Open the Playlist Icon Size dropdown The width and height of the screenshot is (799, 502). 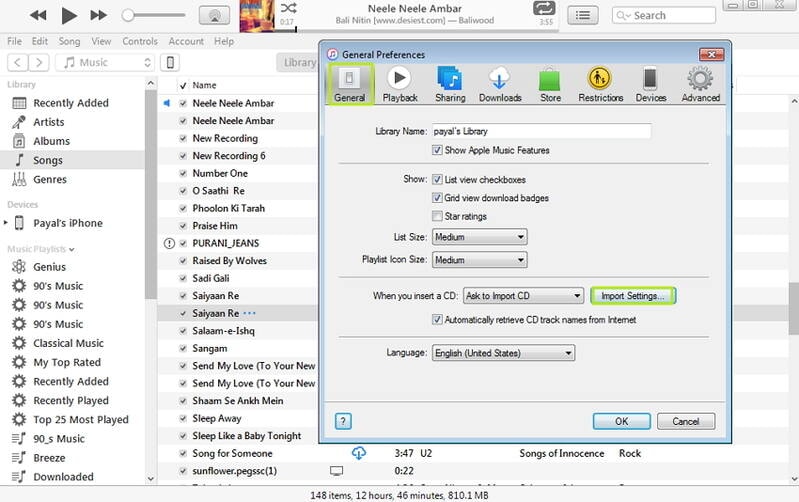point(480,260)
